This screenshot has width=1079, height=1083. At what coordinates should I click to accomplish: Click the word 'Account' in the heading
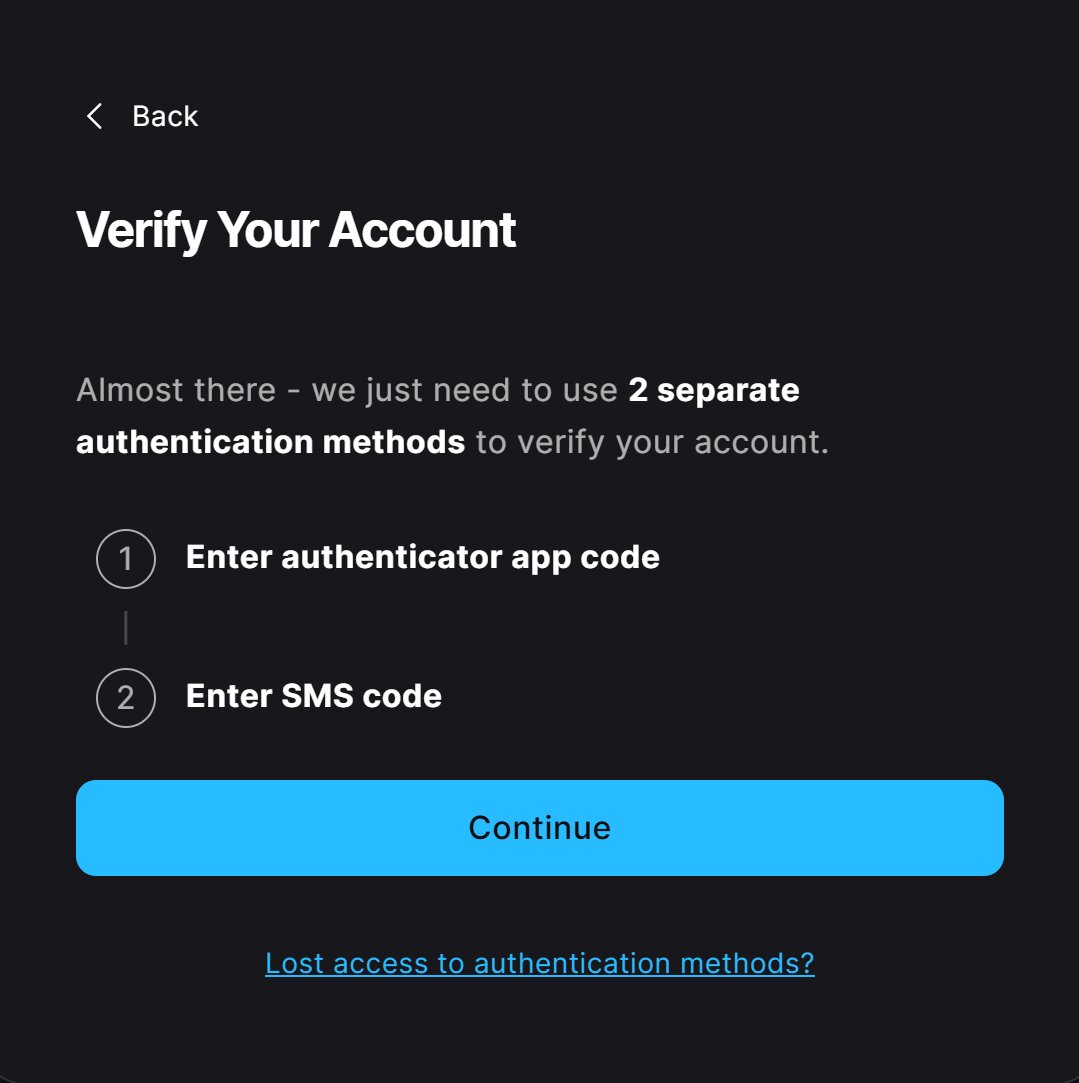422,230
